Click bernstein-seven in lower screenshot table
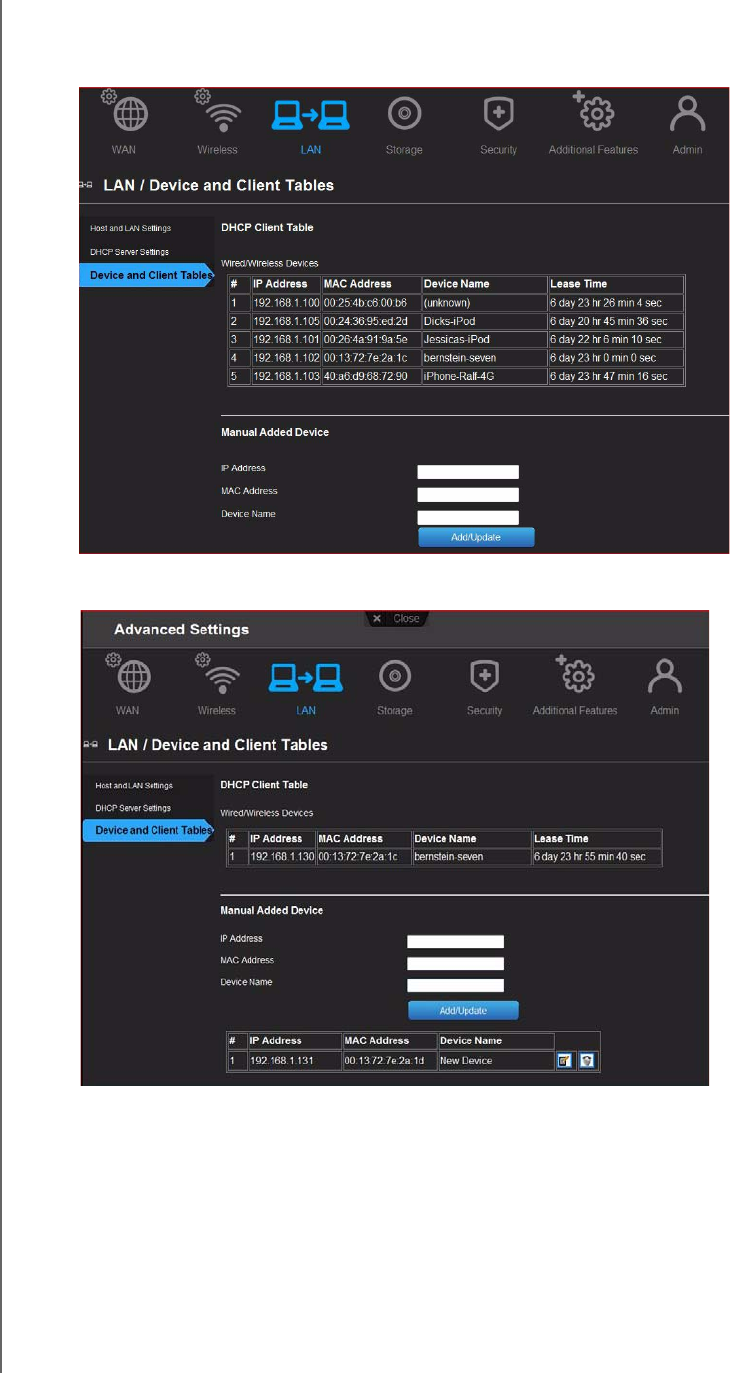This screenshot has height=1373, width=730. click(471, 857)
